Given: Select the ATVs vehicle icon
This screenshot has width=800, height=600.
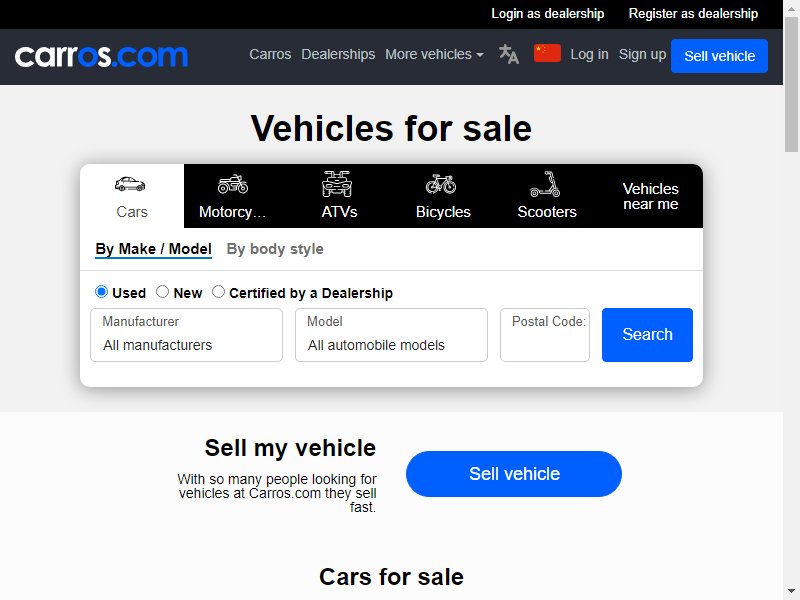Looking at the screenshot, I should pyautogui.click(x=337, y=184).
